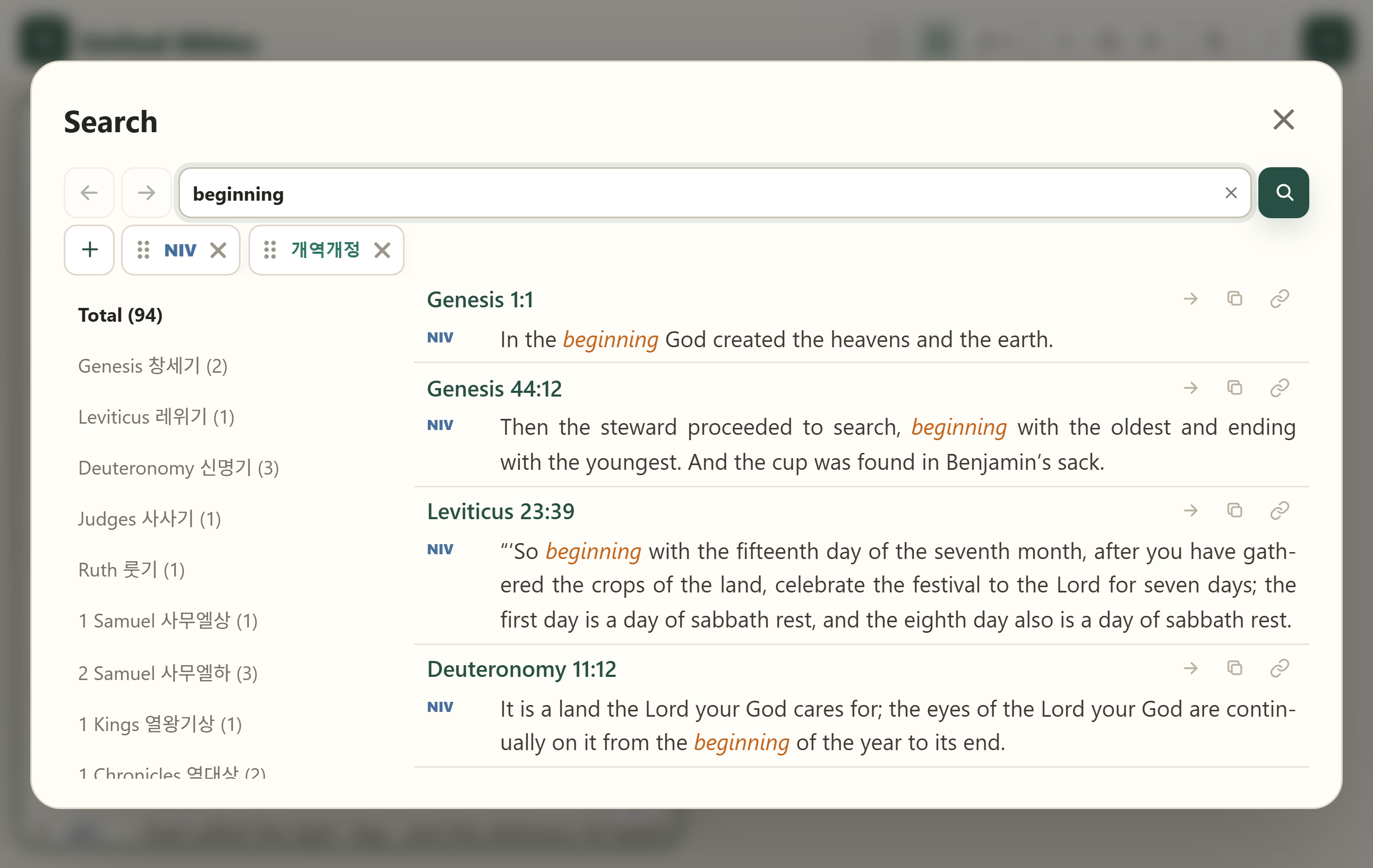Filter results by 2 Samuel 사무엘하 (3)
The height and width of the screenshot is (868, 1373).
(168, 674)
